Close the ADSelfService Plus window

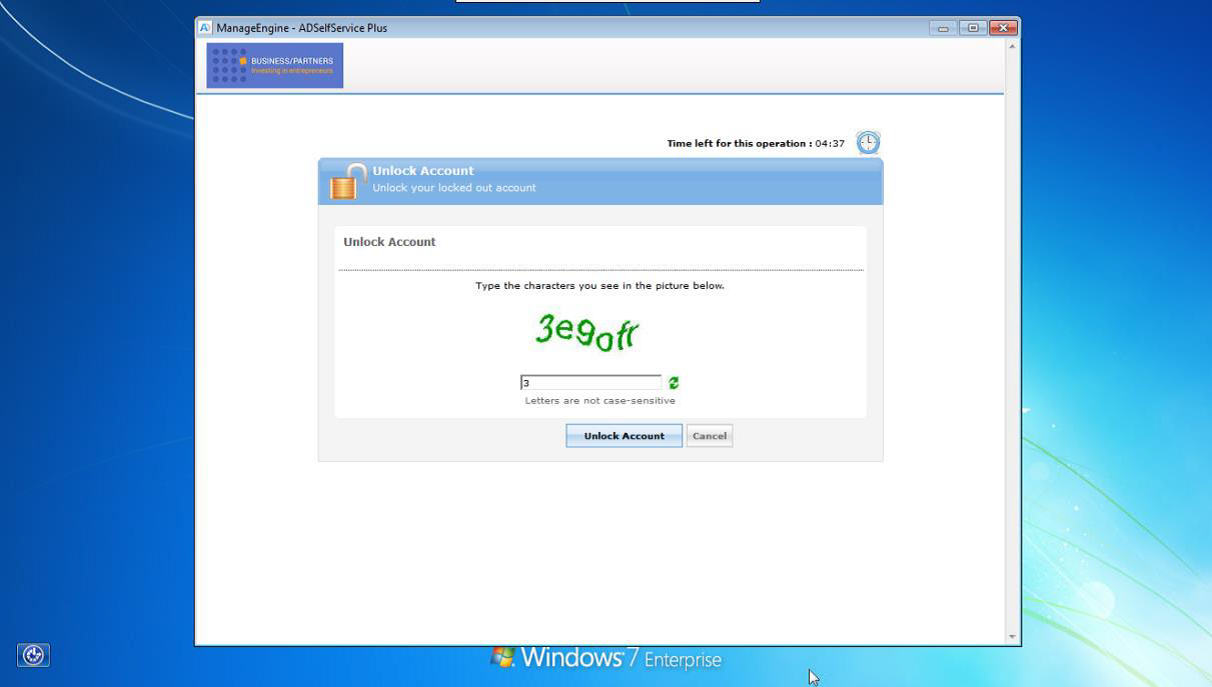(x=1003, y=28)
